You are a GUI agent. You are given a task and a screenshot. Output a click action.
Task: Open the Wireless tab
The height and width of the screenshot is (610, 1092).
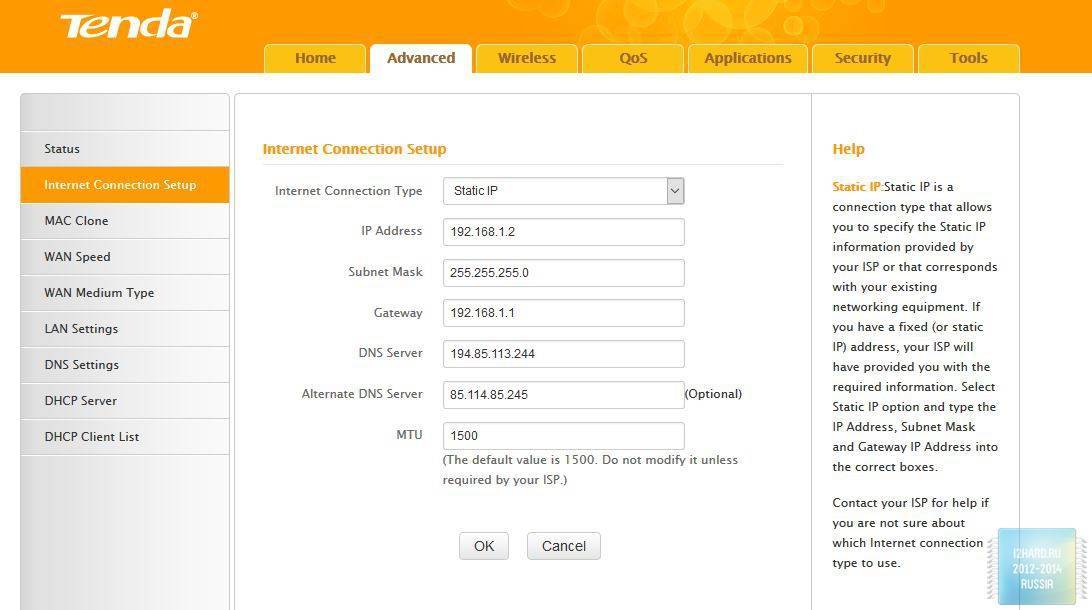527,58
